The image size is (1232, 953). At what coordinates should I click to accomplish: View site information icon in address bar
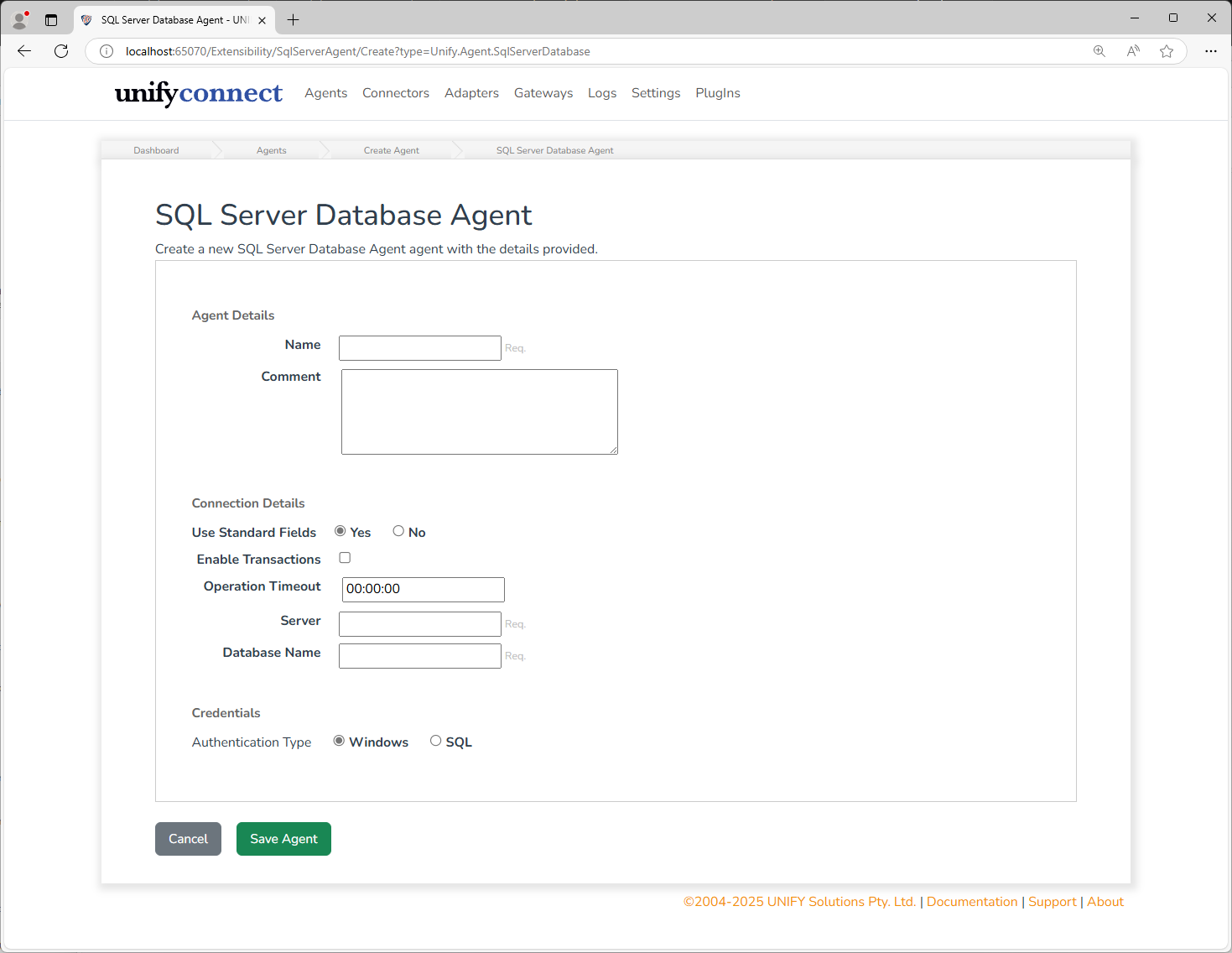click(x=107, y=51)
